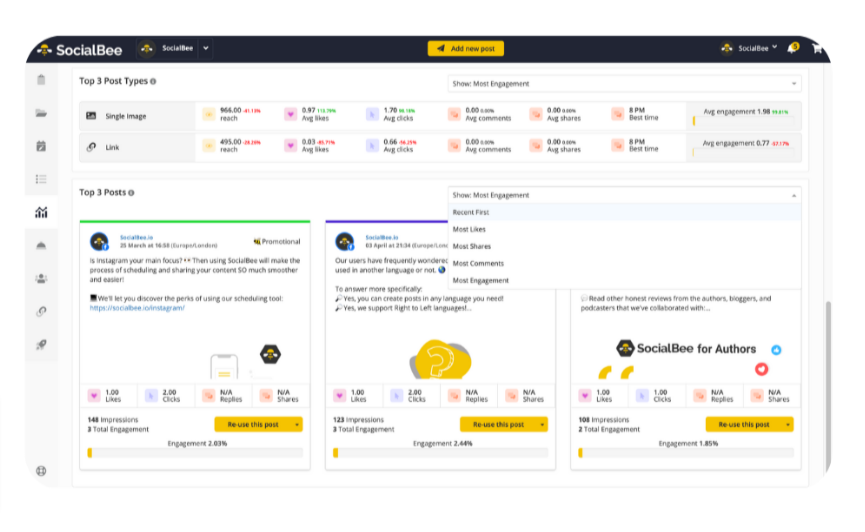Open the Top 3 Post Types Show dropdown

point(624,84)
